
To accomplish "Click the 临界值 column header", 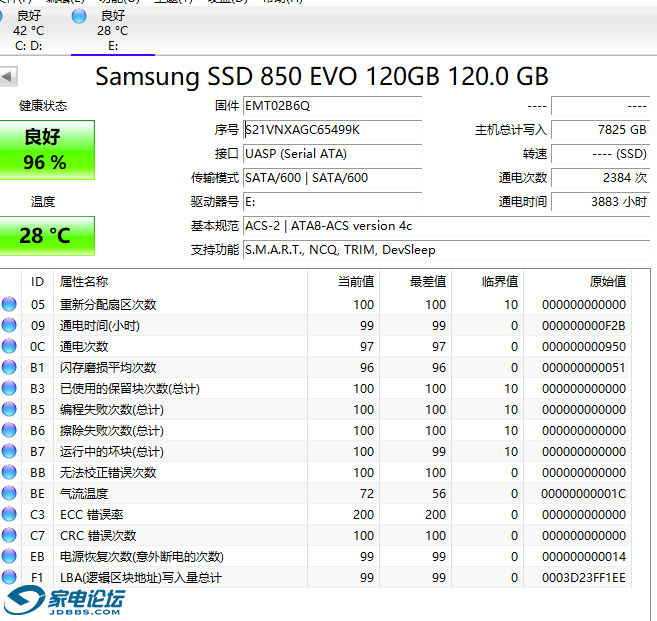I will coord(488,282).
